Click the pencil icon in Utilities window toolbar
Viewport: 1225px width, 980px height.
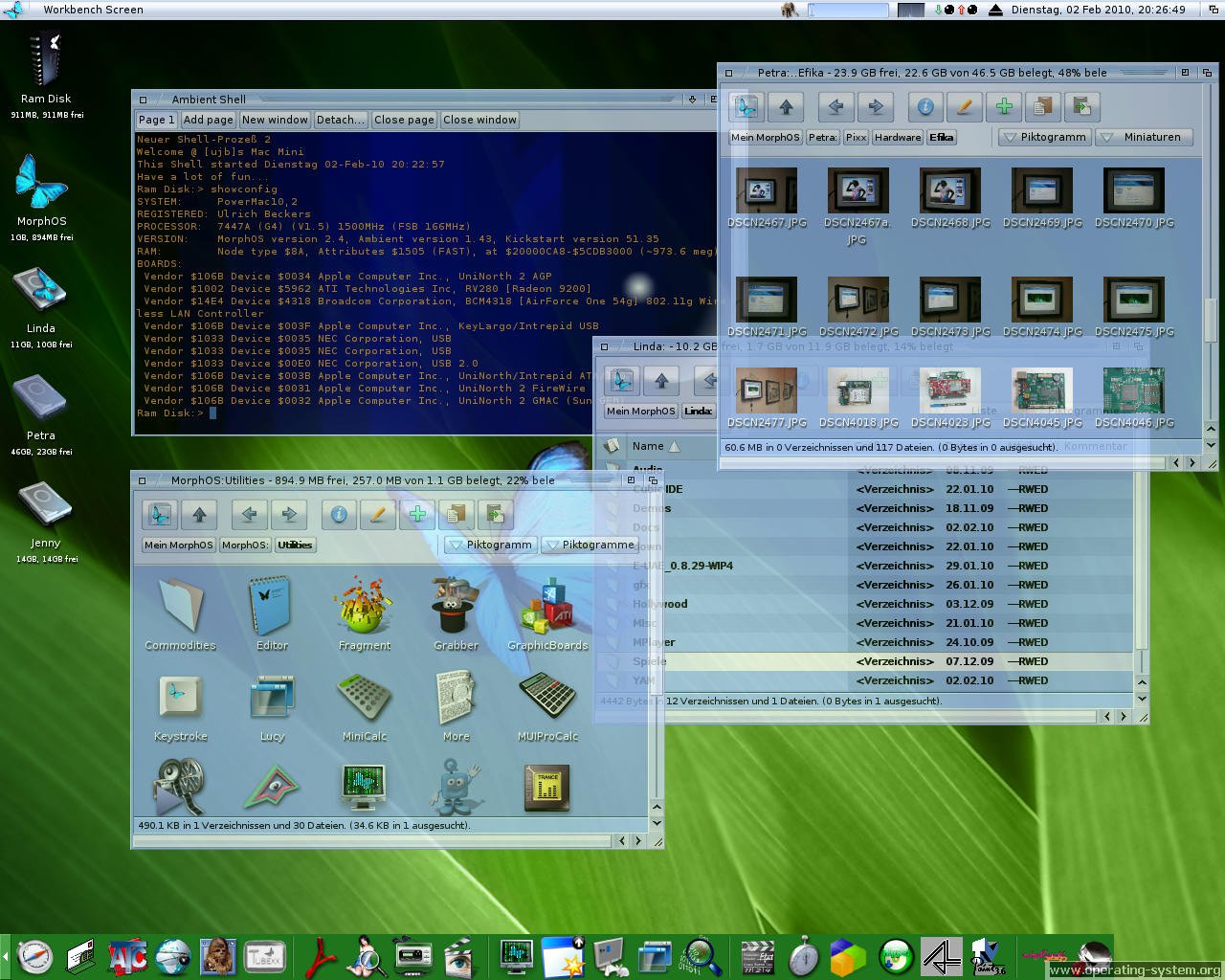click(378, 515)
